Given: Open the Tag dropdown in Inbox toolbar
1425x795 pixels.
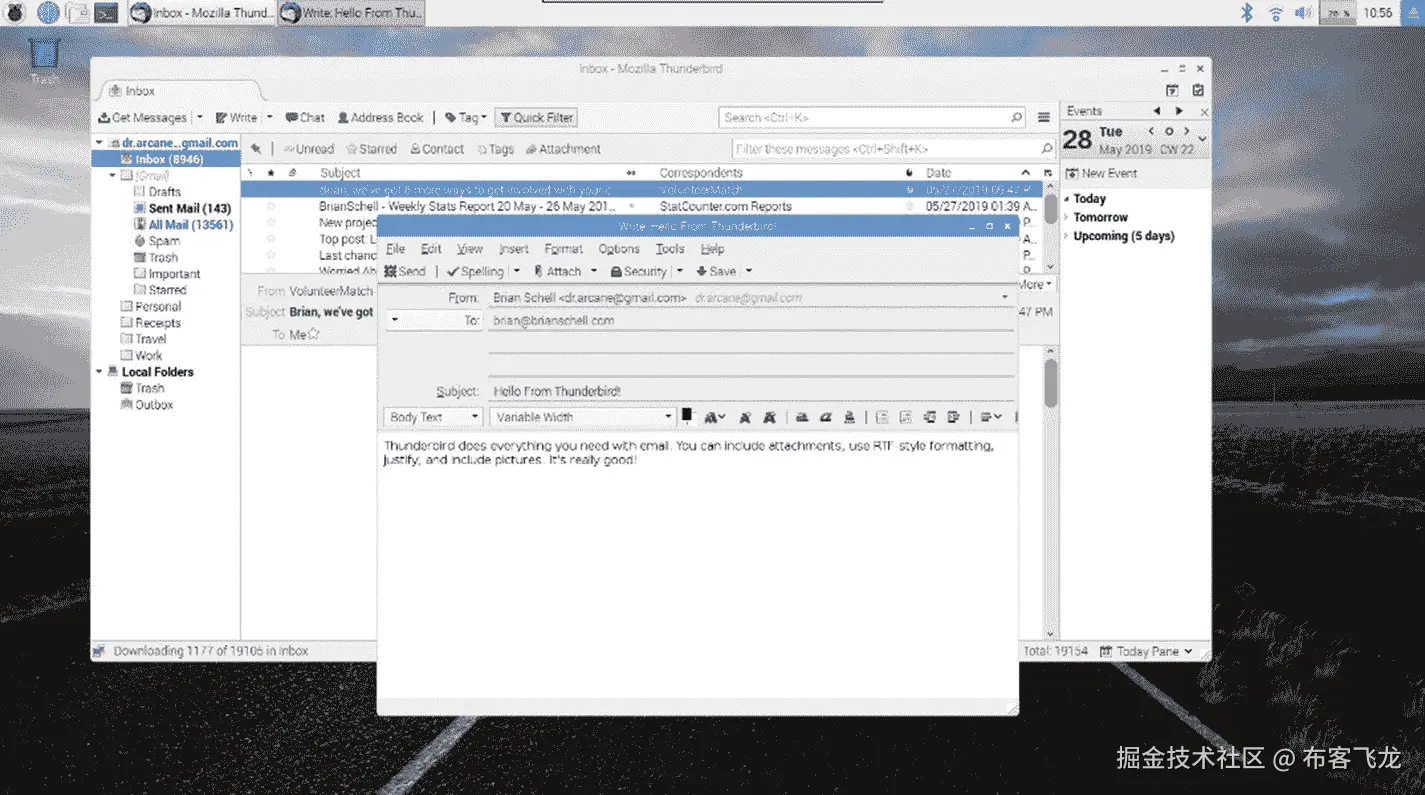Looking at the screenshot, I should pos(466,117).
